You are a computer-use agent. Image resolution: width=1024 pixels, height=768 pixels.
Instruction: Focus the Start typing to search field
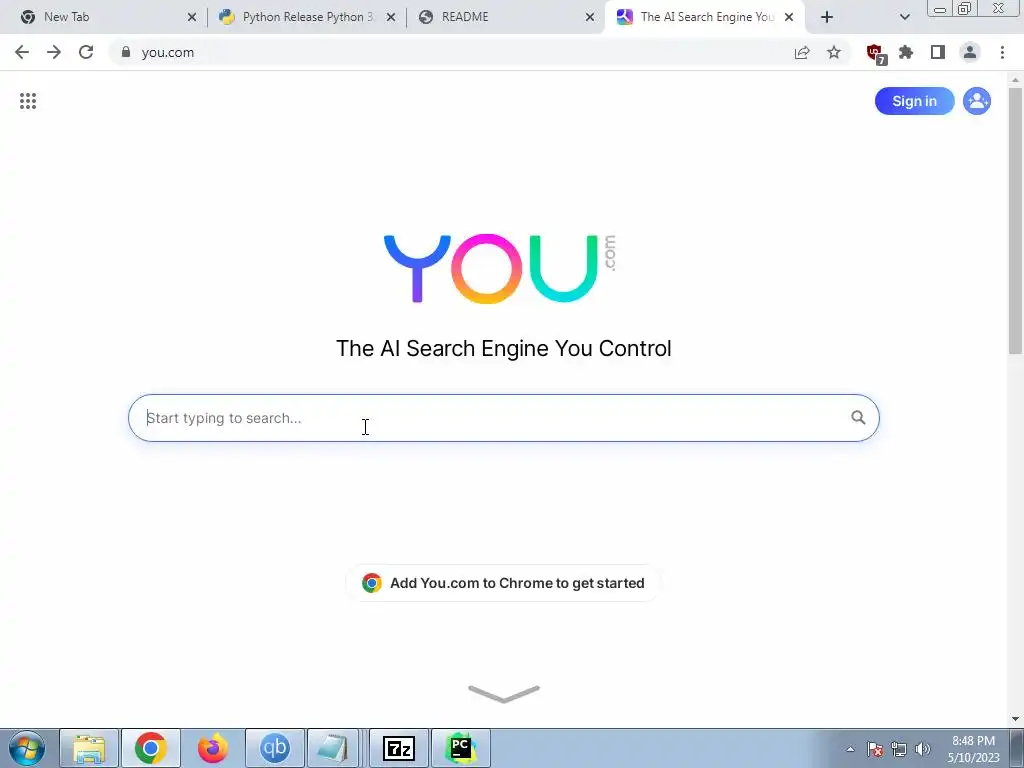[x=504, y=418]
